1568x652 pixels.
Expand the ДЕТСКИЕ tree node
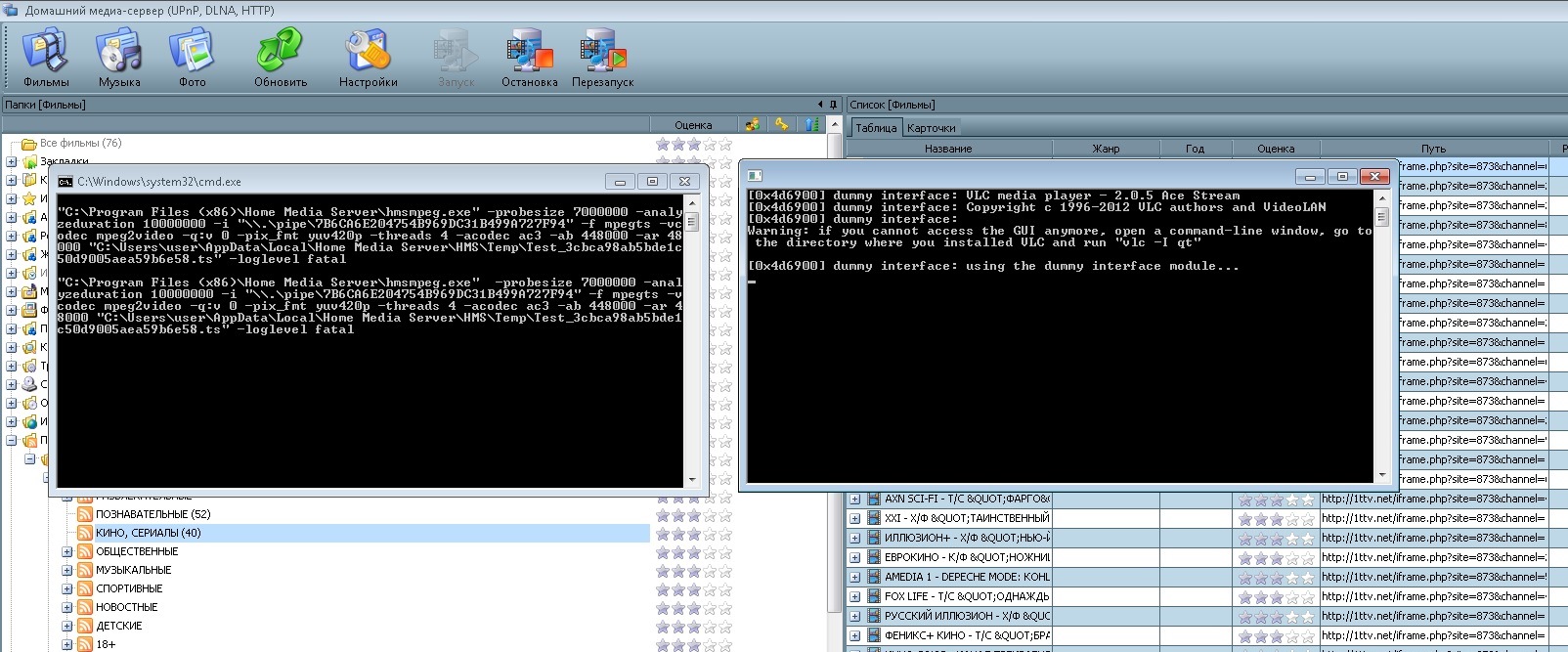(67, 626)
